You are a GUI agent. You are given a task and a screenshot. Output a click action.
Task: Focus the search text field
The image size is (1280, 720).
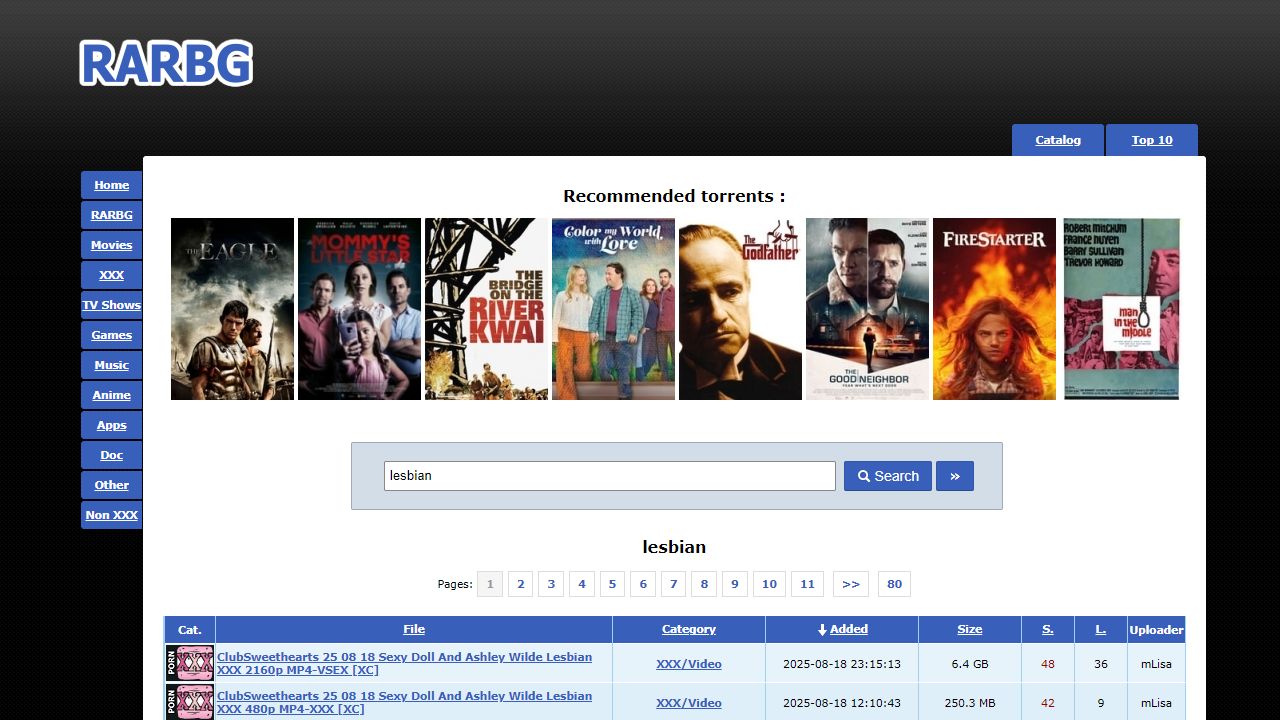pos(610,476)
